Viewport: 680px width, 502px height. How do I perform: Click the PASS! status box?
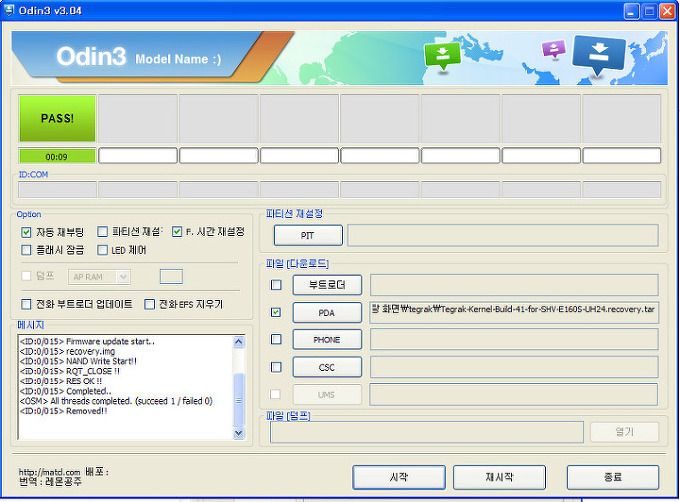(57, 118)
